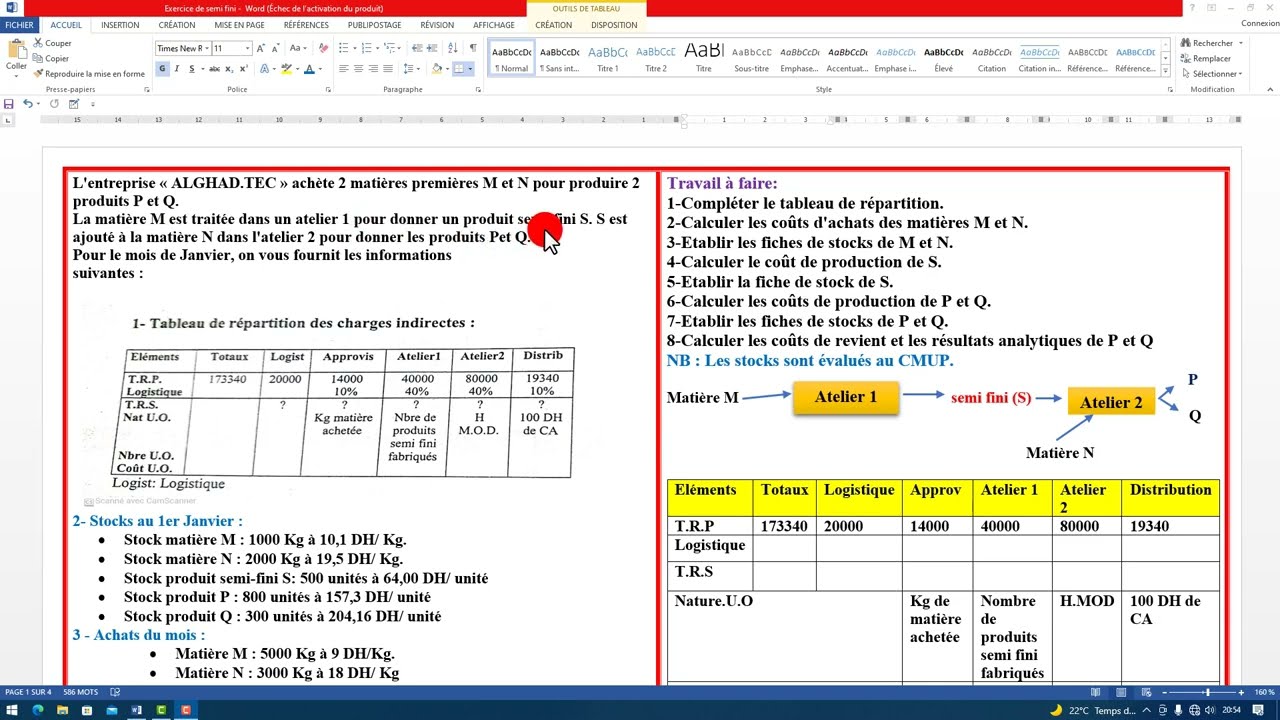Toggle superscript formatting
Image resolution: width=1280 pixels, height=720 pixels.
[244, 69]
